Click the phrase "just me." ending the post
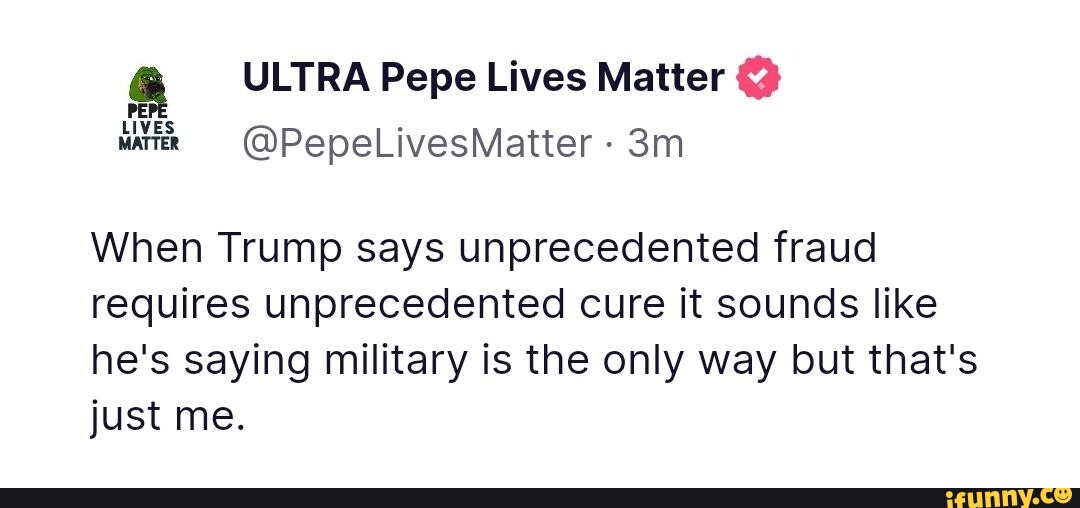Image resolution: width=1080 pixels, height=508 pixels. [167, 411]
